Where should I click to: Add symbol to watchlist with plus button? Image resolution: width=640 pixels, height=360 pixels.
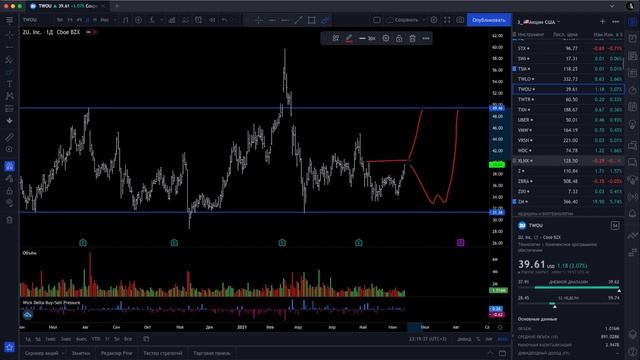pyautogui.click(x=602, y=22)
